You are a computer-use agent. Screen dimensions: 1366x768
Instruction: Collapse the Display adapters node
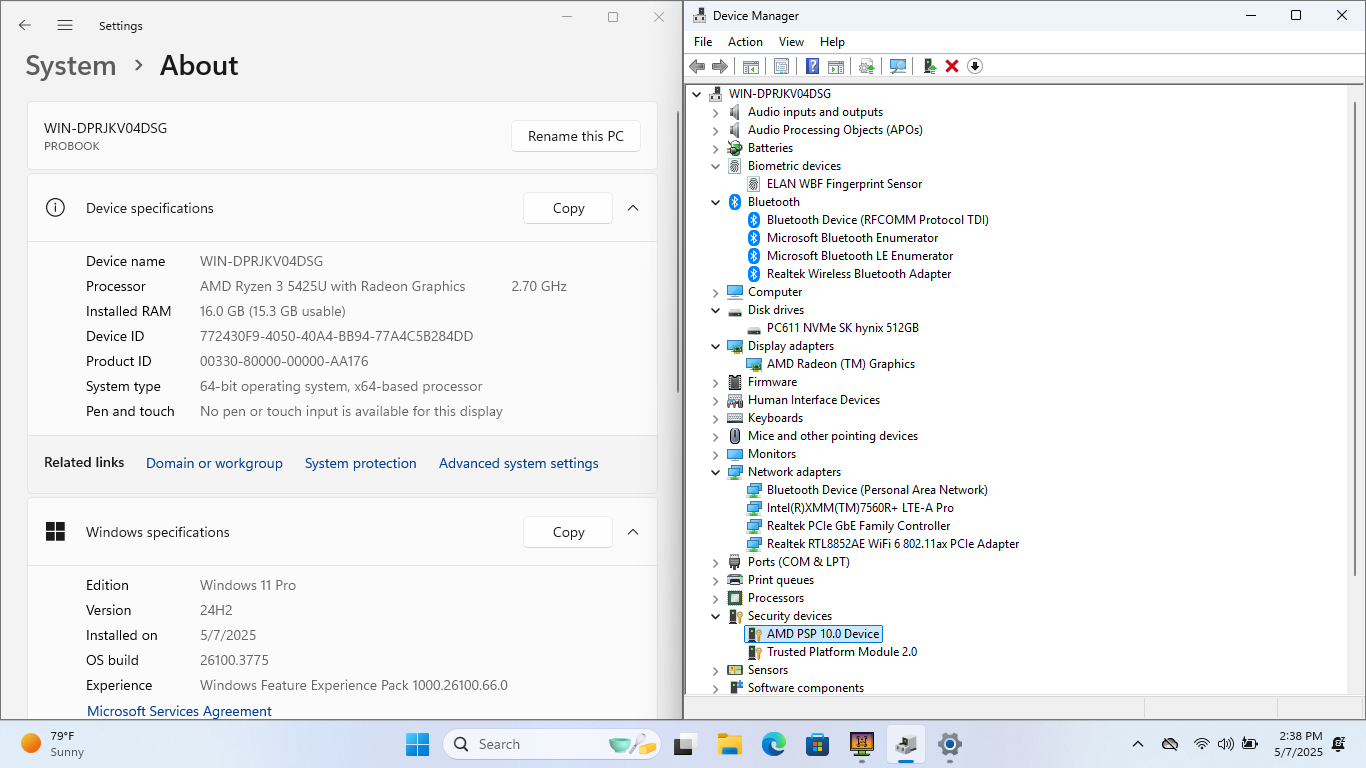[715, 346]
